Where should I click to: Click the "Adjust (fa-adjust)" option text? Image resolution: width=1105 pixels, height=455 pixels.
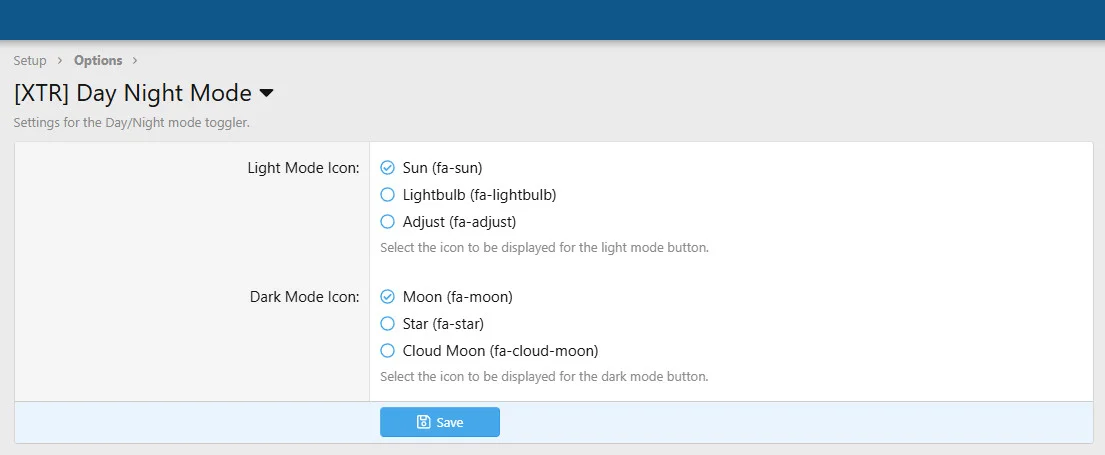(x=459, y=222)
